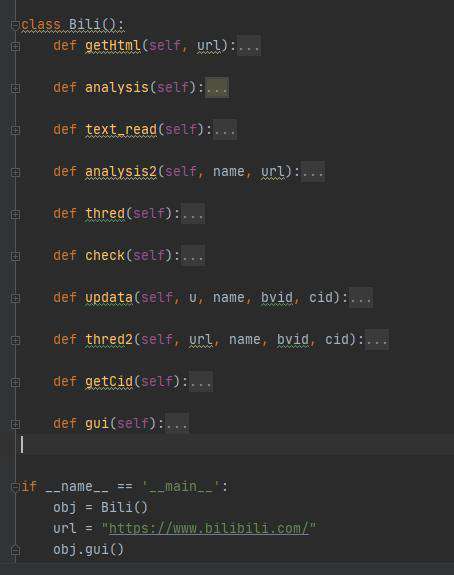Click the analysis function name
Screen dimensions: 454x575
(117, 88)
